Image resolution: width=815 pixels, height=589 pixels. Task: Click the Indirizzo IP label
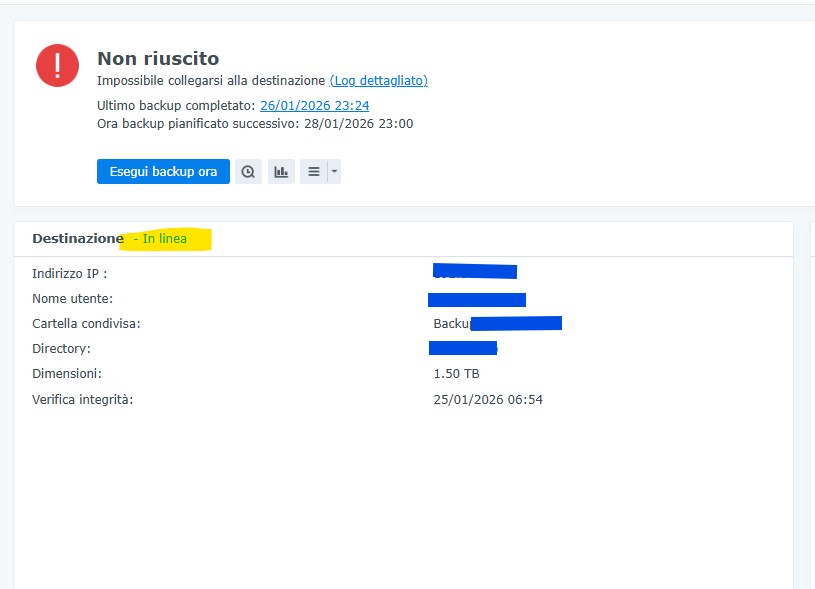69,273
